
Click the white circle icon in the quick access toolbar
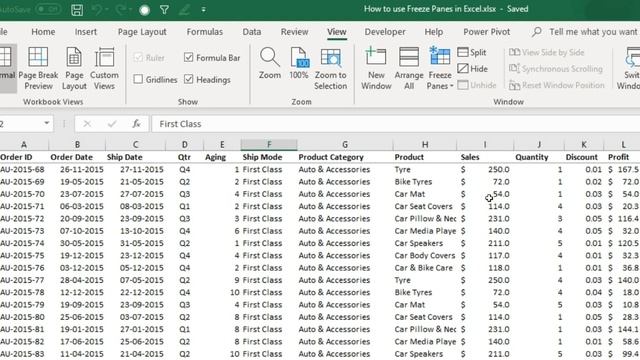(x=144, y=10)
